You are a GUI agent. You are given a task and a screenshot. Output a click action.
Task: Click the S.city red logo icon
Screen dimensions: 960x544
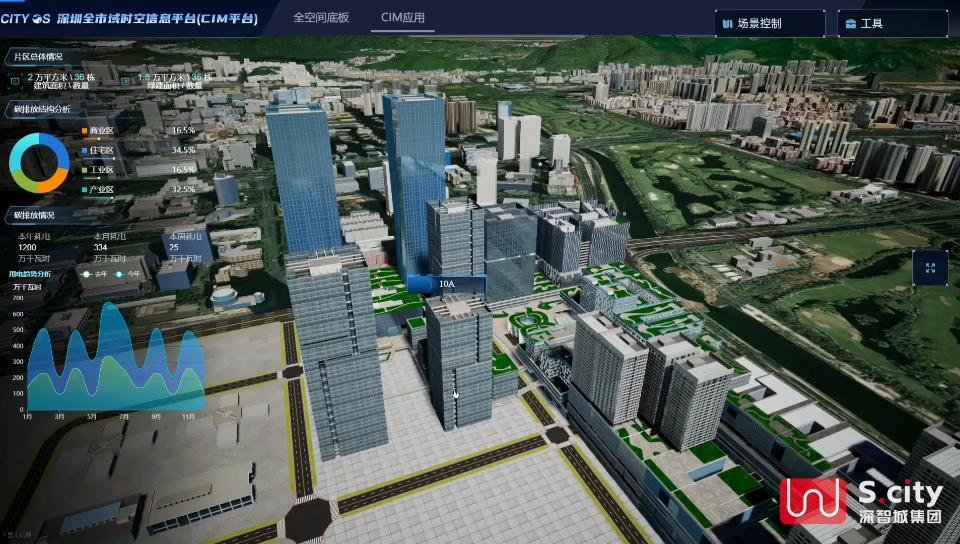click(x=813, y=501)
